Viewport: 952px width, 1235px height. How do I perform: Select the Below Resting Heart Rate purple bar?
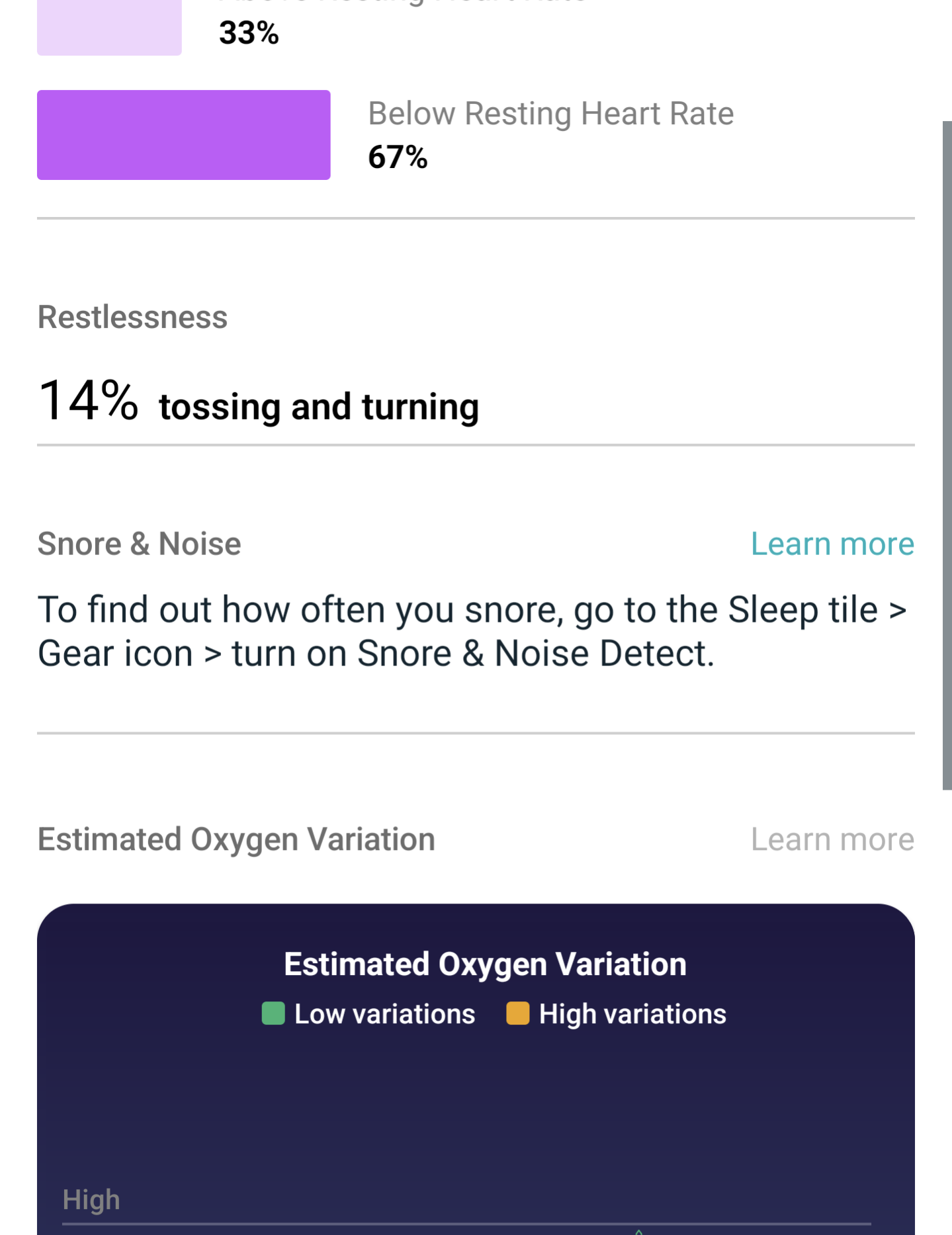point(184,135)
